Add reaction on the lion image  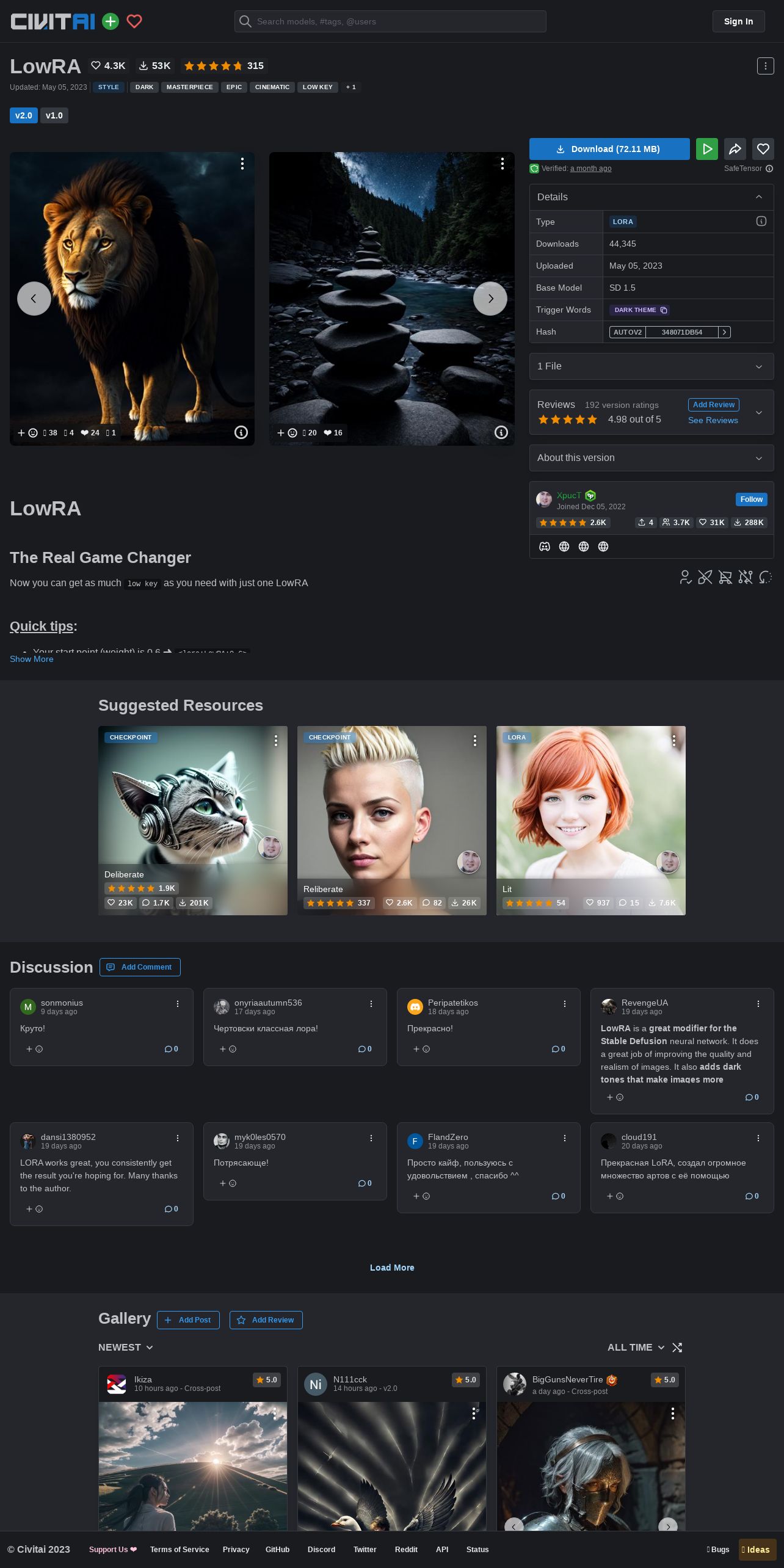(27, 433)
